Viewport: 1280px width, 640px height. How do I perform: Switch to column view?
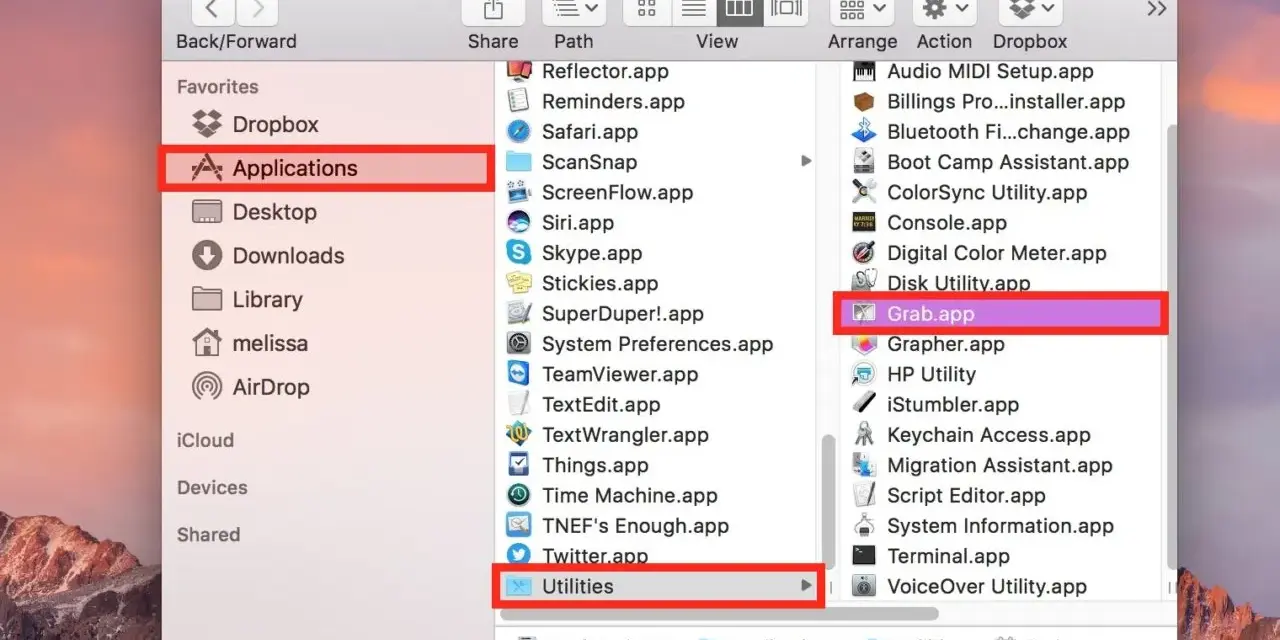click(x=739, y=10)
